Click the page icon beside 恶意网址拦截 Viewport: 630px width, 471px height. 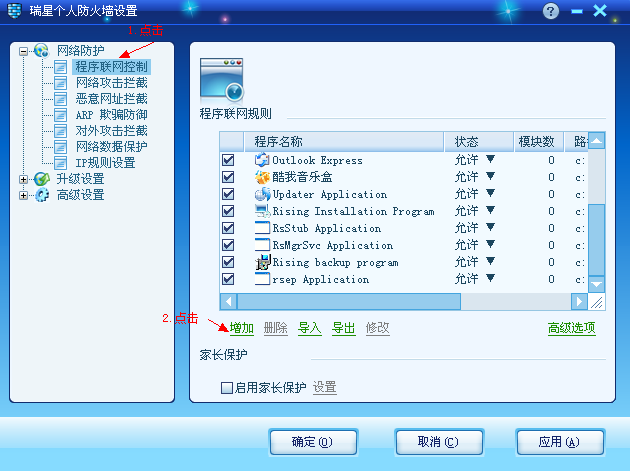coord(60,99)
